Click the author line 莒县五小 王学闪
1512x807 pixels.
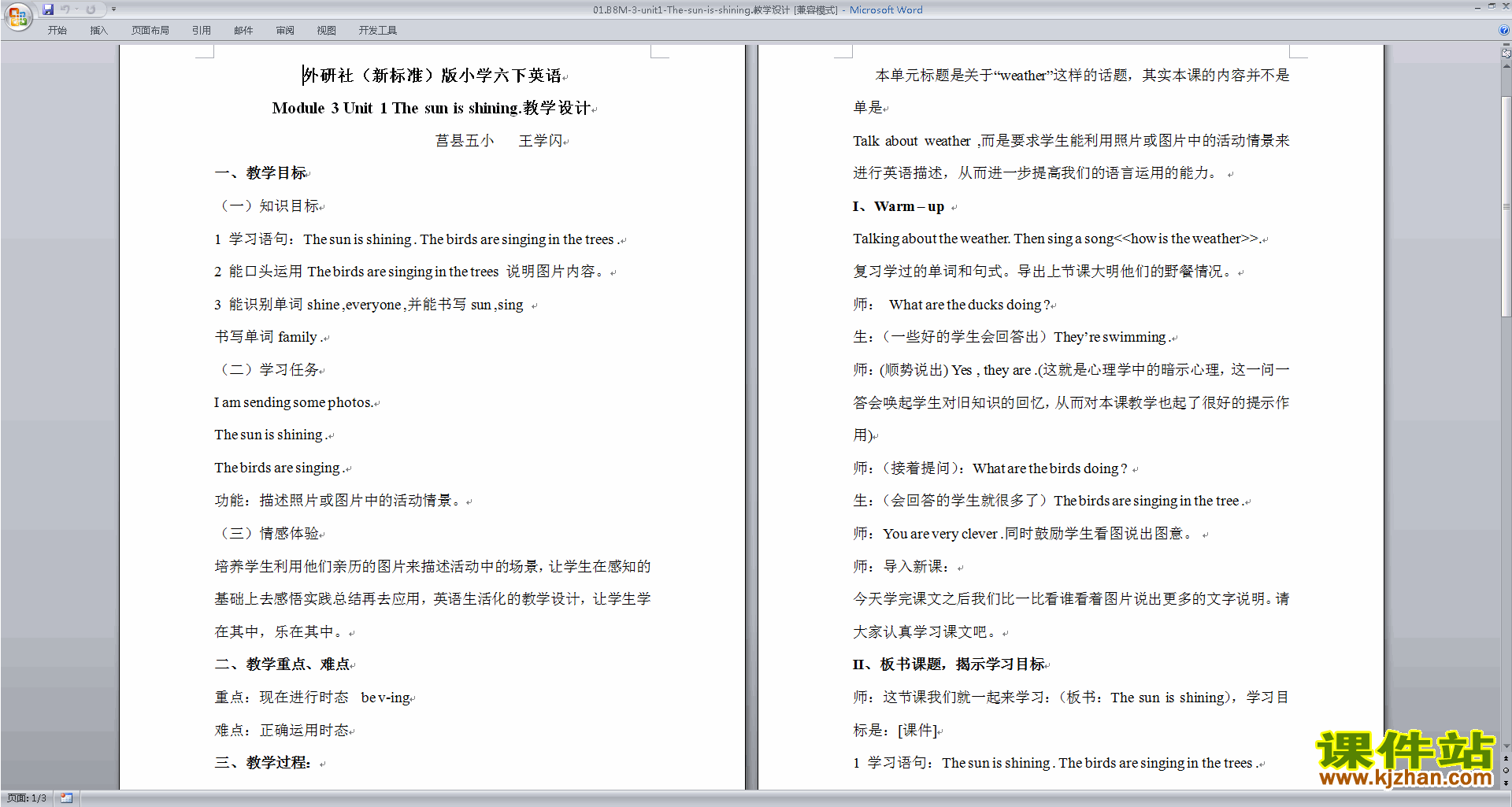point(501,141)
